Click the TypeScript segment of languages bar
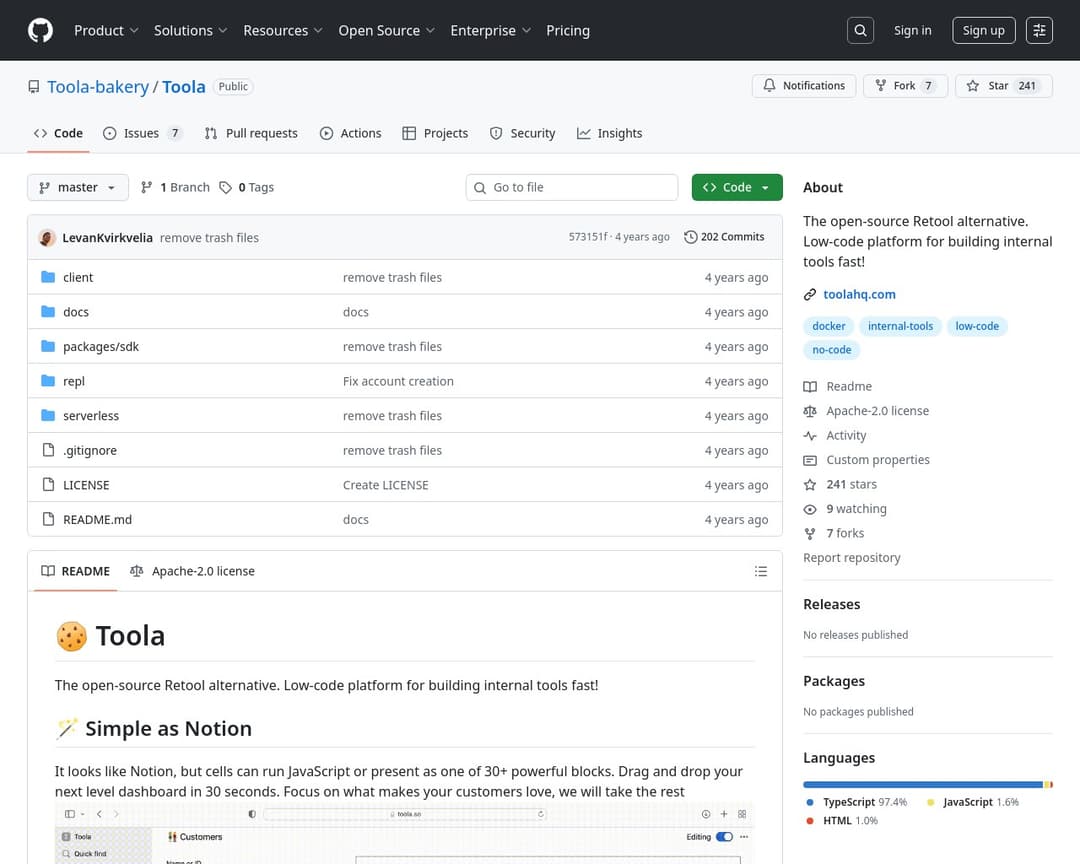 click(922, 785)
